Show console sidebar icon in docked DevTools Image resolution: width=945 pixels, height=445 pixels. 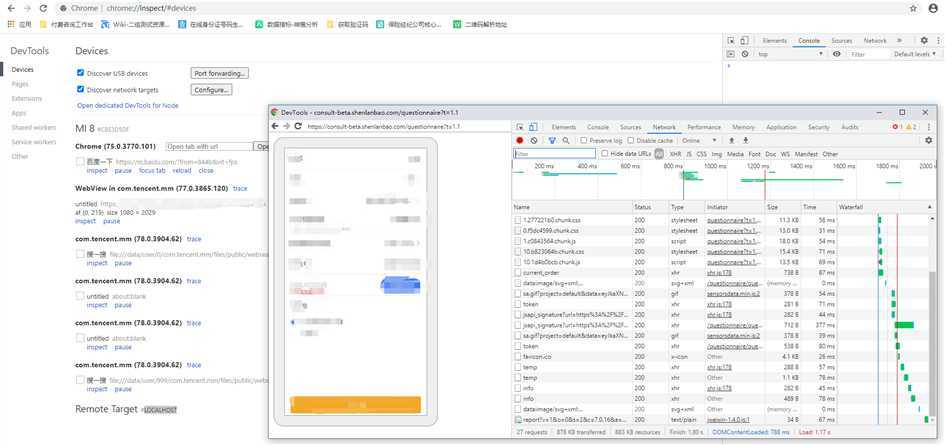point(731,54)
